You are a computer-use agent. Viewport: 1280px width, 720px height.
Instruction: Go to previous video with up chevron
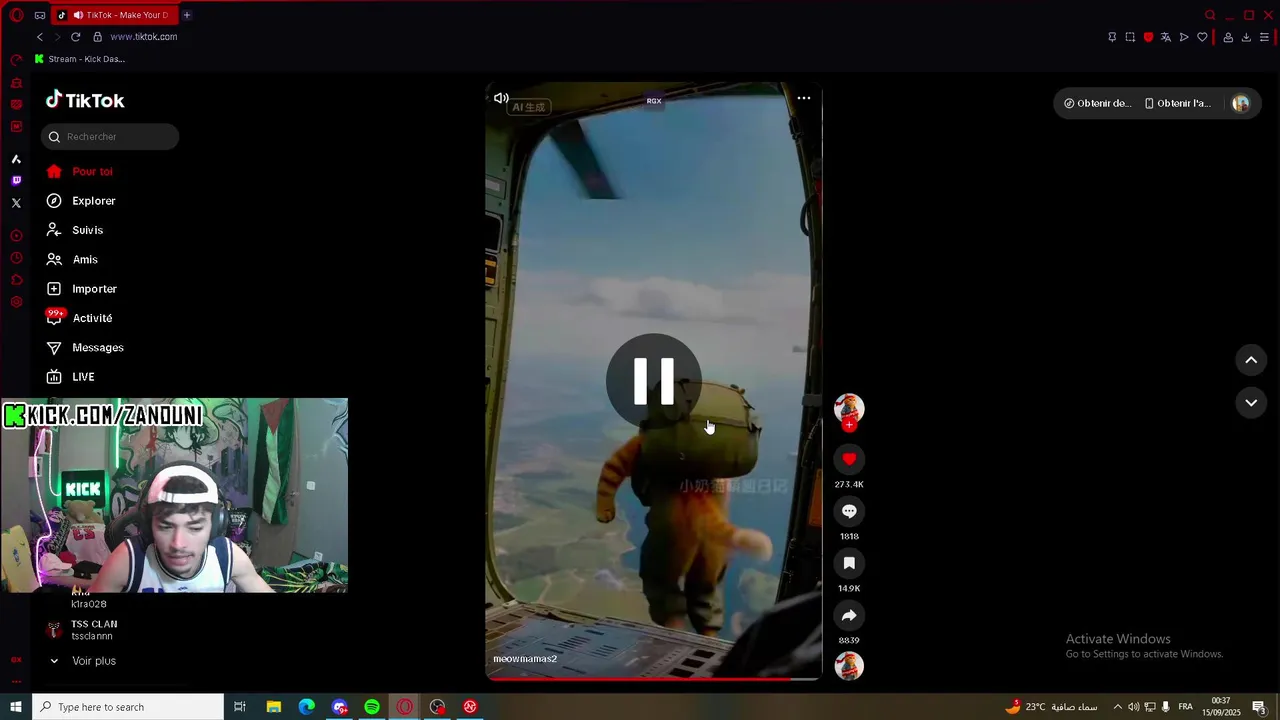[1251, 360]
